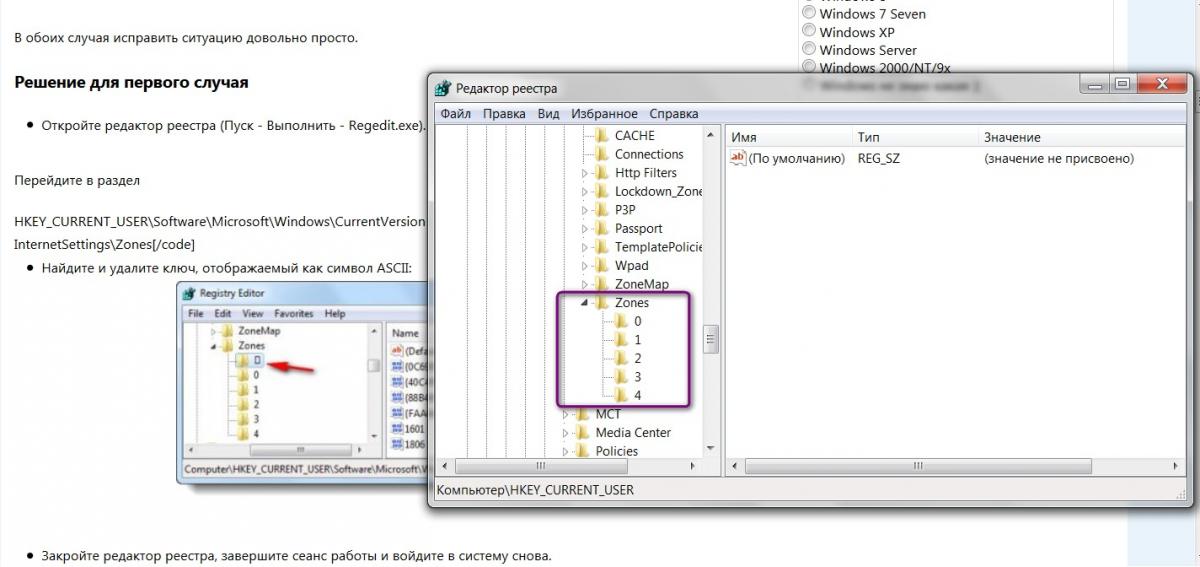Open the Favorites menu in Registry Editor

tap(294, 313)
